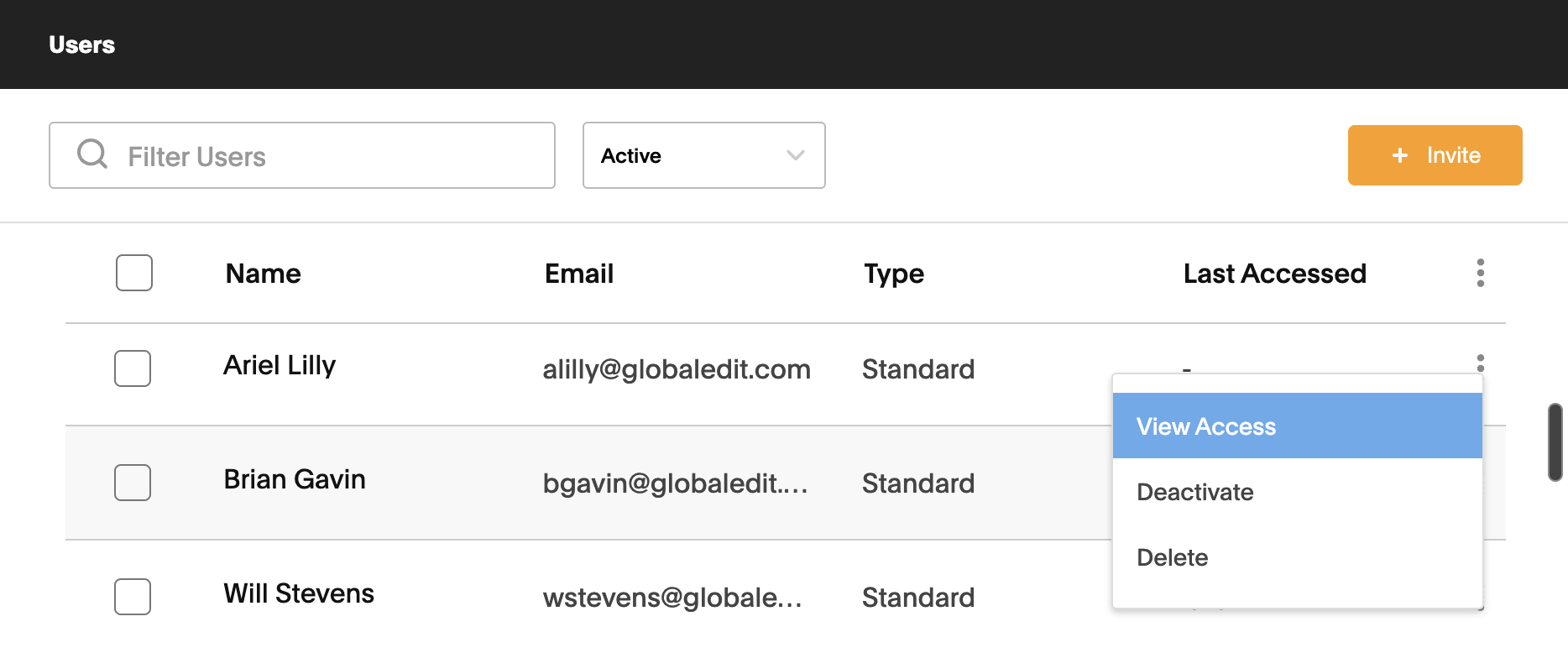Check the box for Ariel Lilly
Image resolution: width=1568 pixels, height=653 pixels.
point(133,368)
